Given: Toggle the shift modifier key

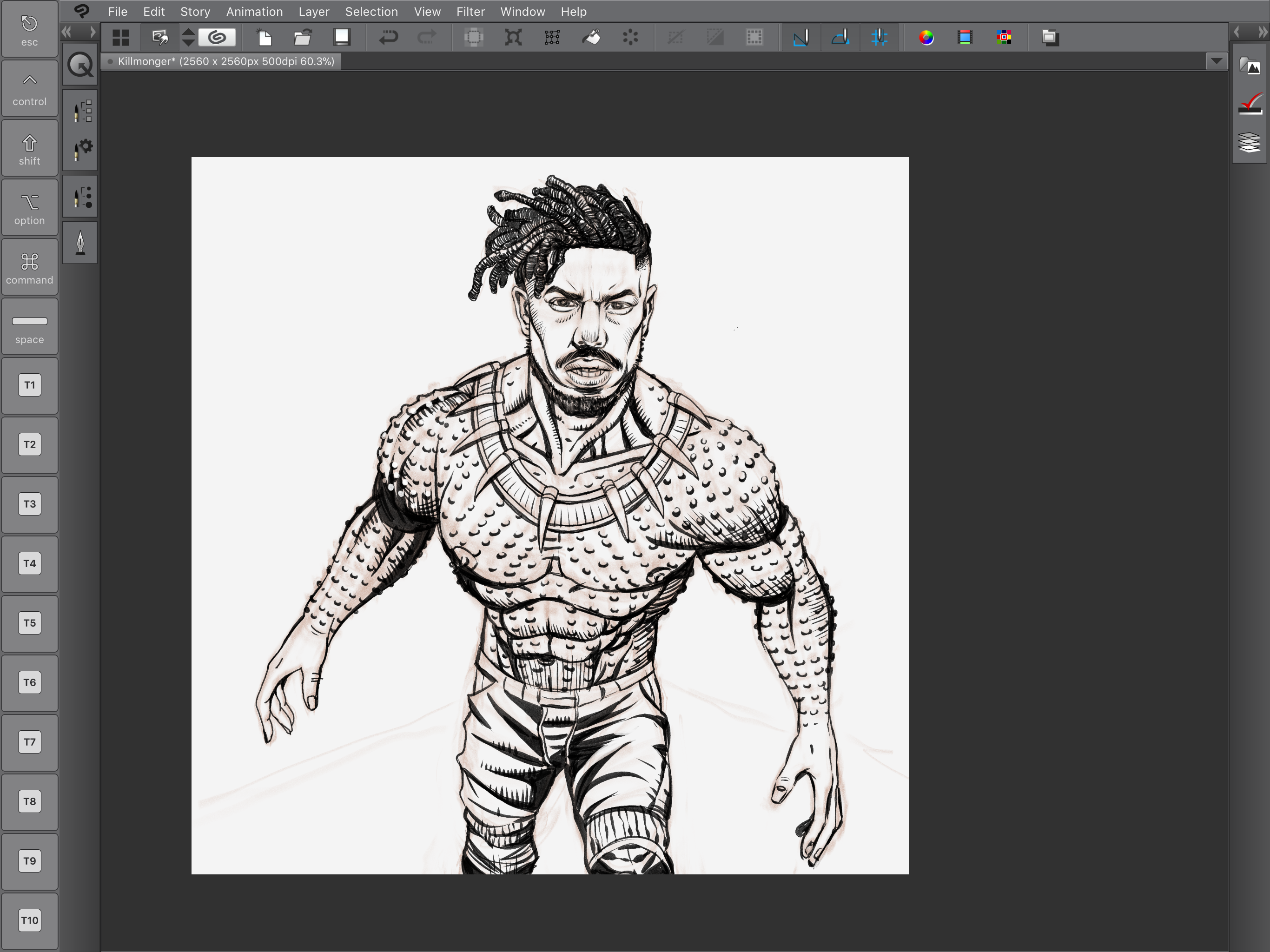Looking at the screenshot, I should [x=29, y=149].
